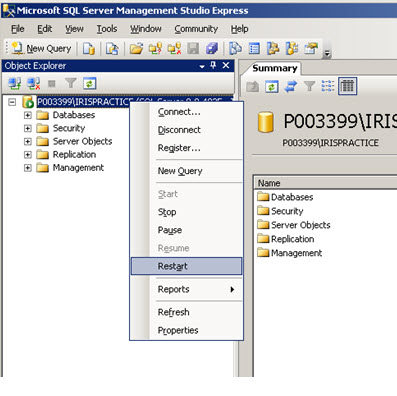Choose Register... from the context menu
This screenshot has height=396, width=397.
pos(187,148)
